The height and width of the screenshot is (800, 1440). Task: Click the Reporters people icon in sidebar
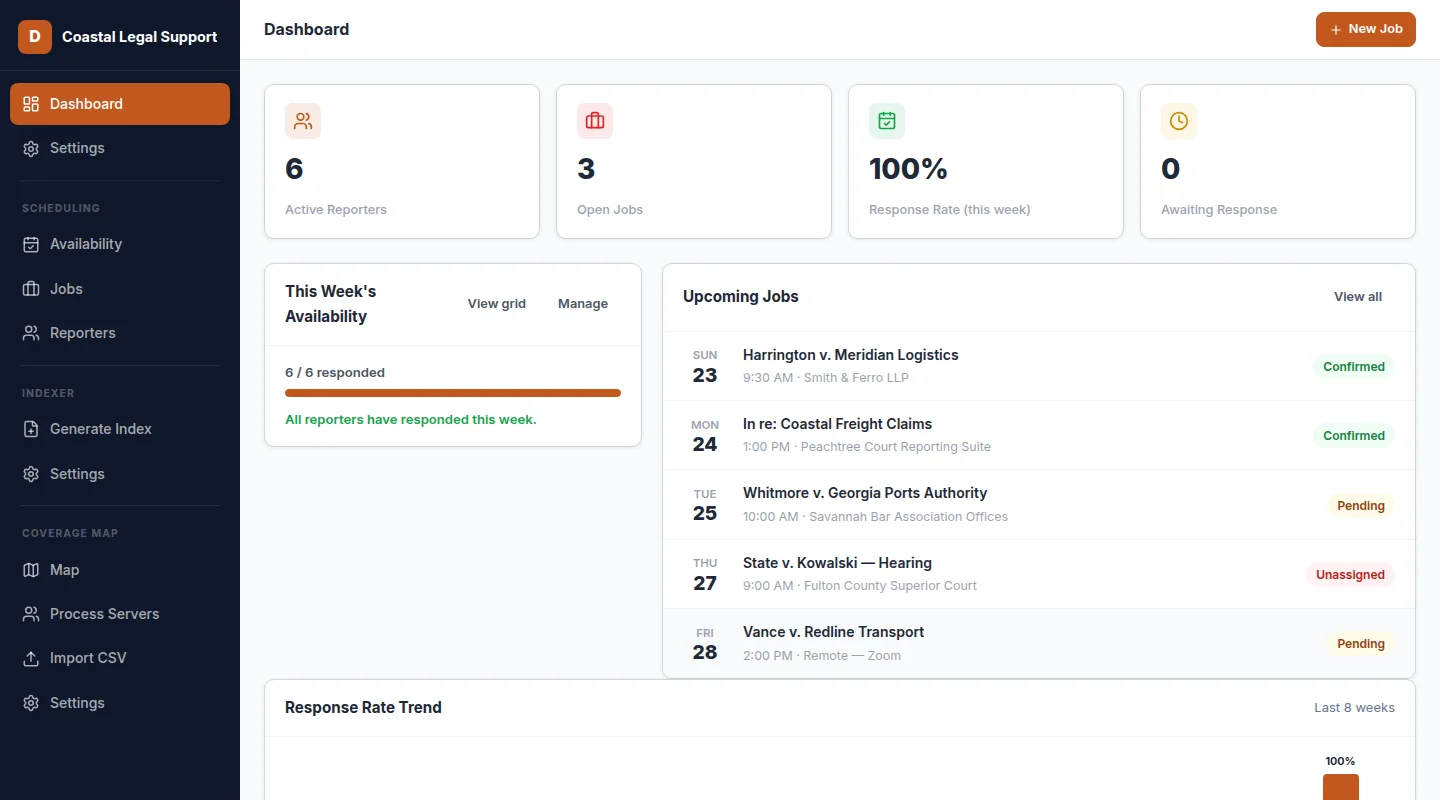click(31, 333)
